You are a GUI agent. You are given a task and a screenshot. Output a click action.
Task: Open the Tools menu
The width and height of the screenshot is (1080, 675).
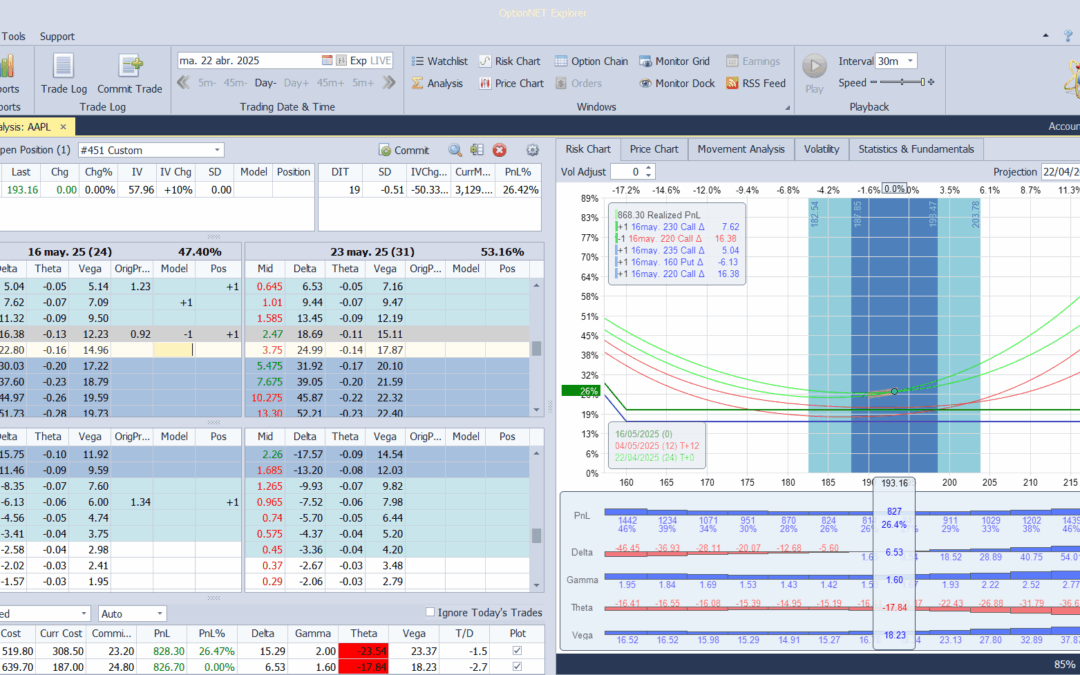point(13,37)
